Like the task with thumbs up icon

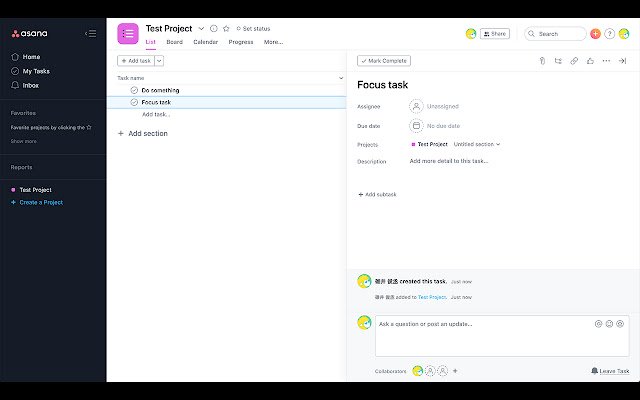point(590,61)
